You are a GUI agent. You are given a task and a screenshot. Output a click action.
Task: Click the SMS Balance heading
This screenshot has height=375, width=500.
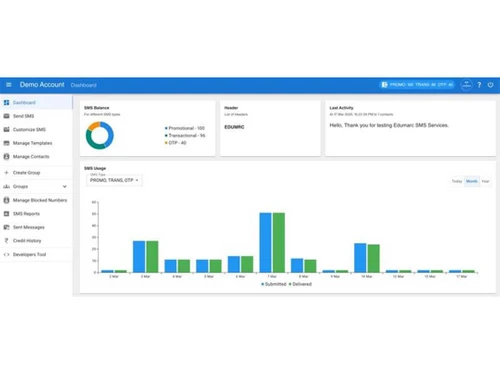(96, 108)
